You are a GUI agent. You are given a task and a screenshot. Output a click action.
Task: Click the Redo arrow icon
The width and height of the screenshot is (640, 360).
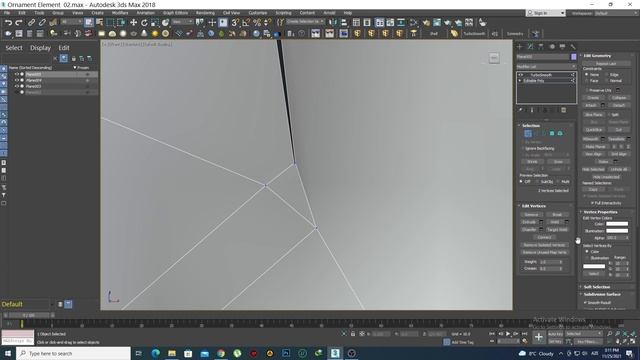pos(19,22)
